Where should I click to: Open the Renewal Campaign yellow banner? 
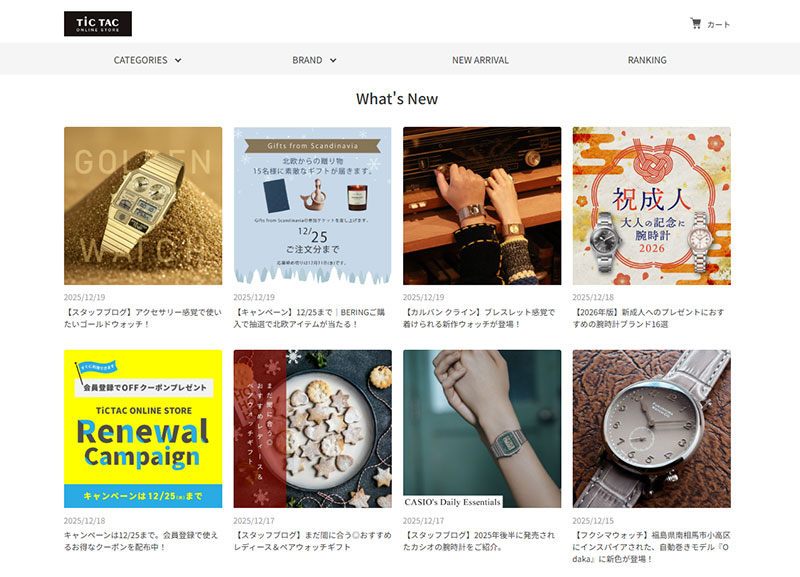coord(143,429)
